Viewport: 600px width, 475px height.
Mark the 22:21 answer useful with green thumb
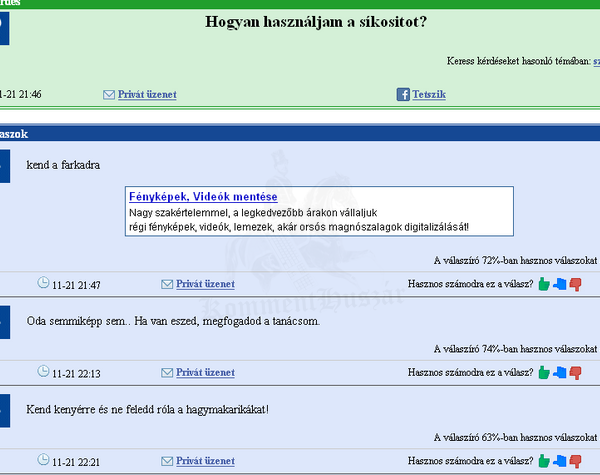point(544,461)
